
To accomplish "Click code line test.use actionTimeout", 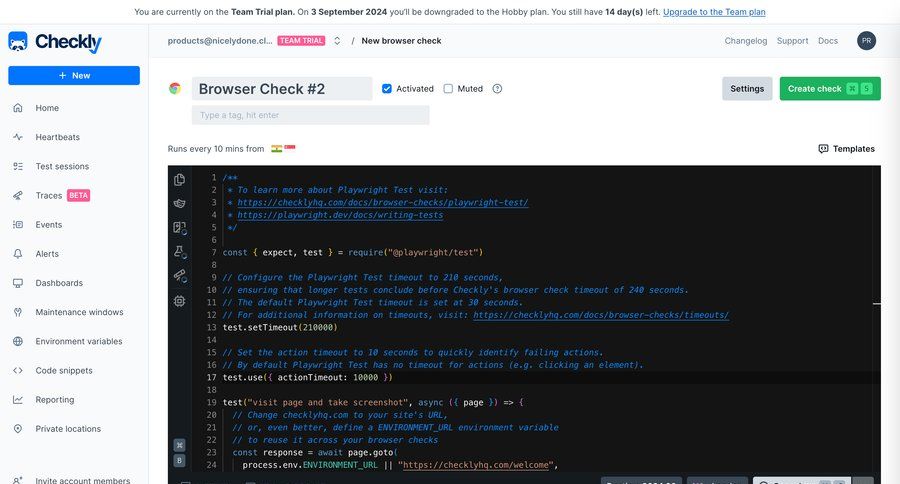I will pos(308,377).
